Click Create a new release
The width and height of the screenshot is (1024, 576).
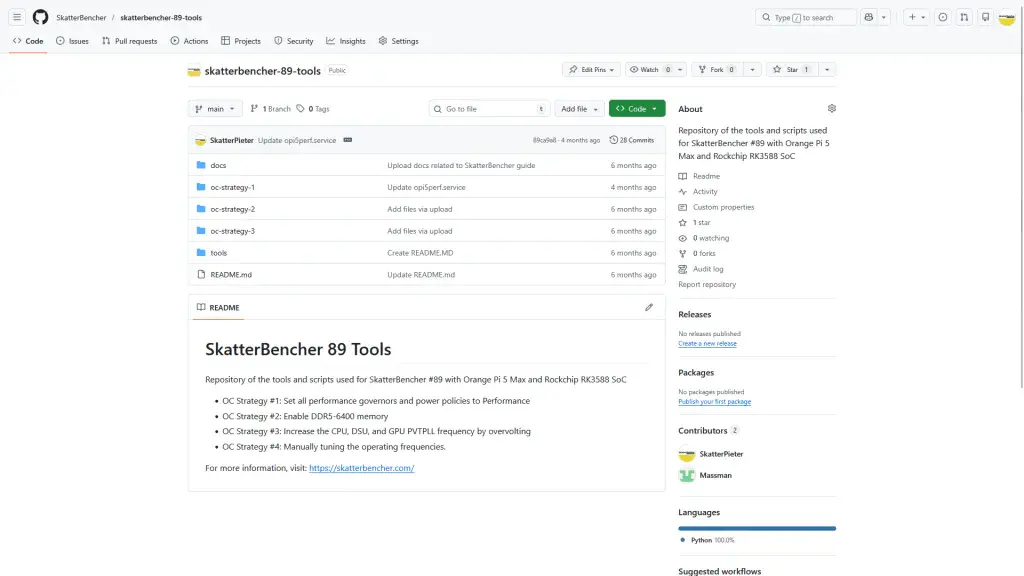click(708, 343)
